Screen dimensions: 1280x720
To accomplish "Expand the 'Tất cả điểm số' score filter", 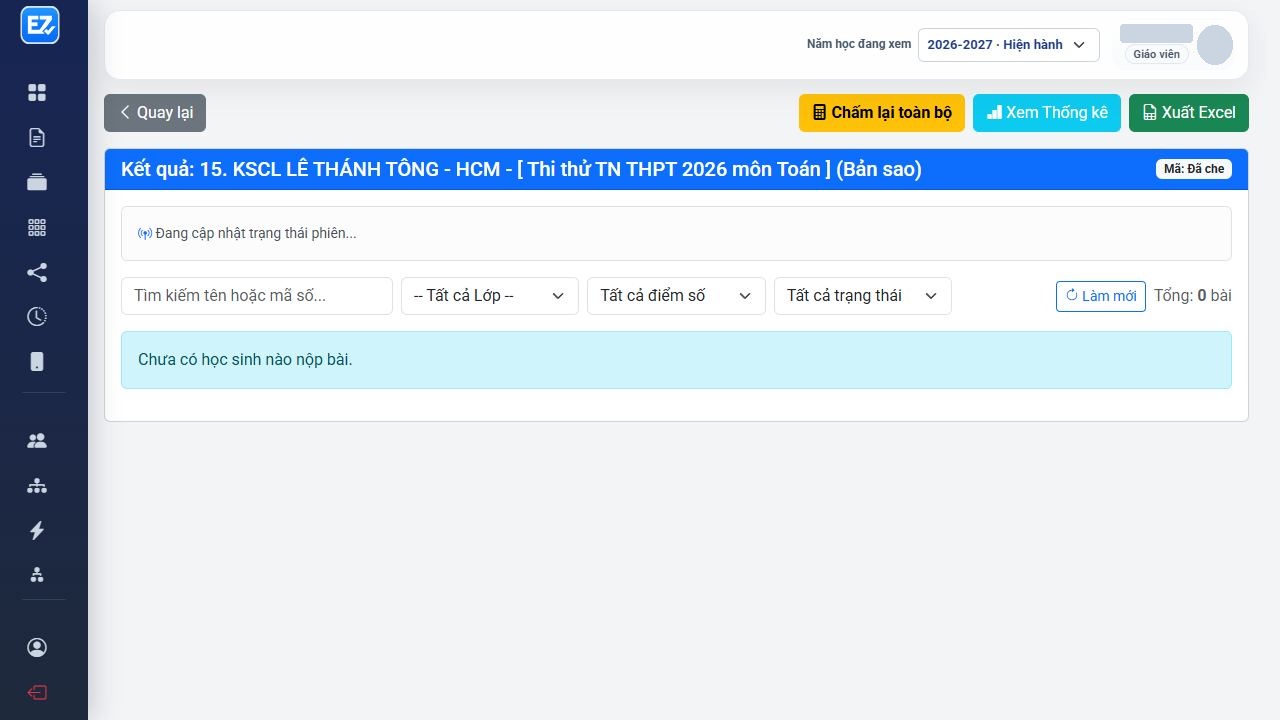I will [676, 296].
